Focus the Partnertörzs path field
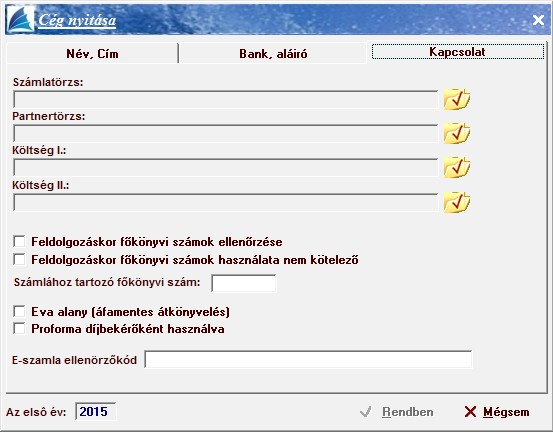This screenshot has width=553, height=432. (226, 133)
